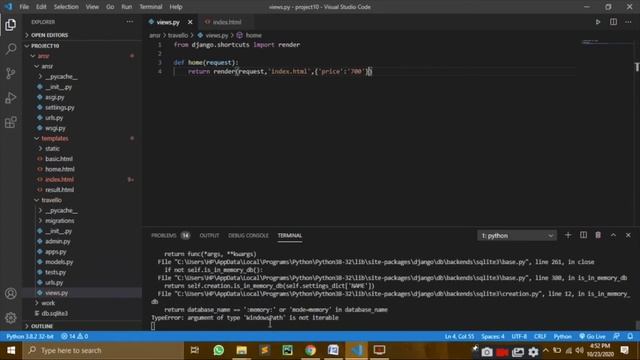The width and height of the screenshot is (640, 360).
Task: Change Python language mode
Action: 562,336
